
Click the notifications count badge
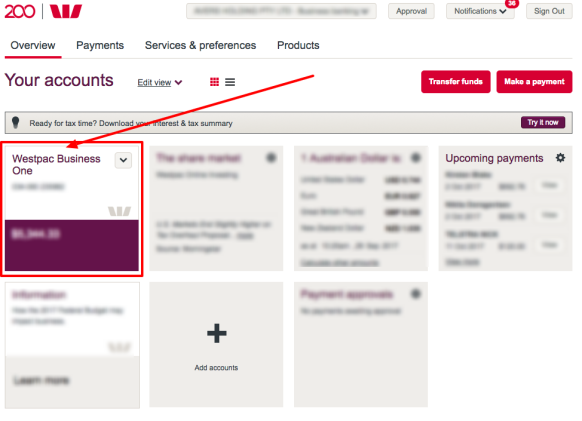[512, 3]
